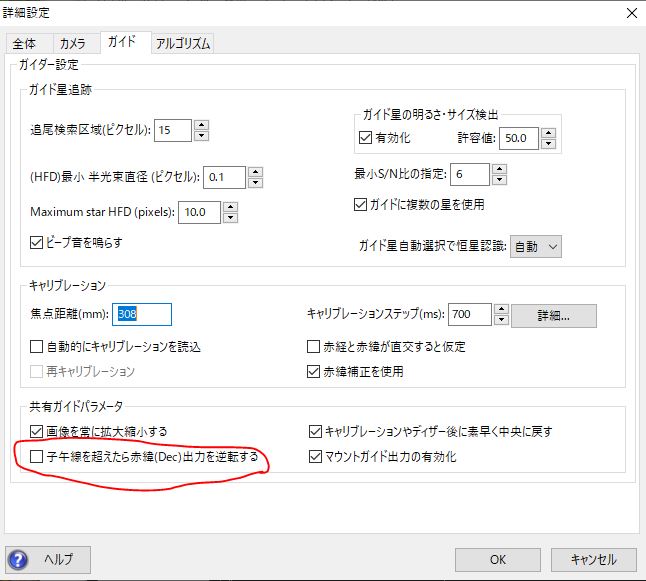Decrease minimum HFD value with down arrow
This screenshot has height=581, width=646.
point(255,183)
